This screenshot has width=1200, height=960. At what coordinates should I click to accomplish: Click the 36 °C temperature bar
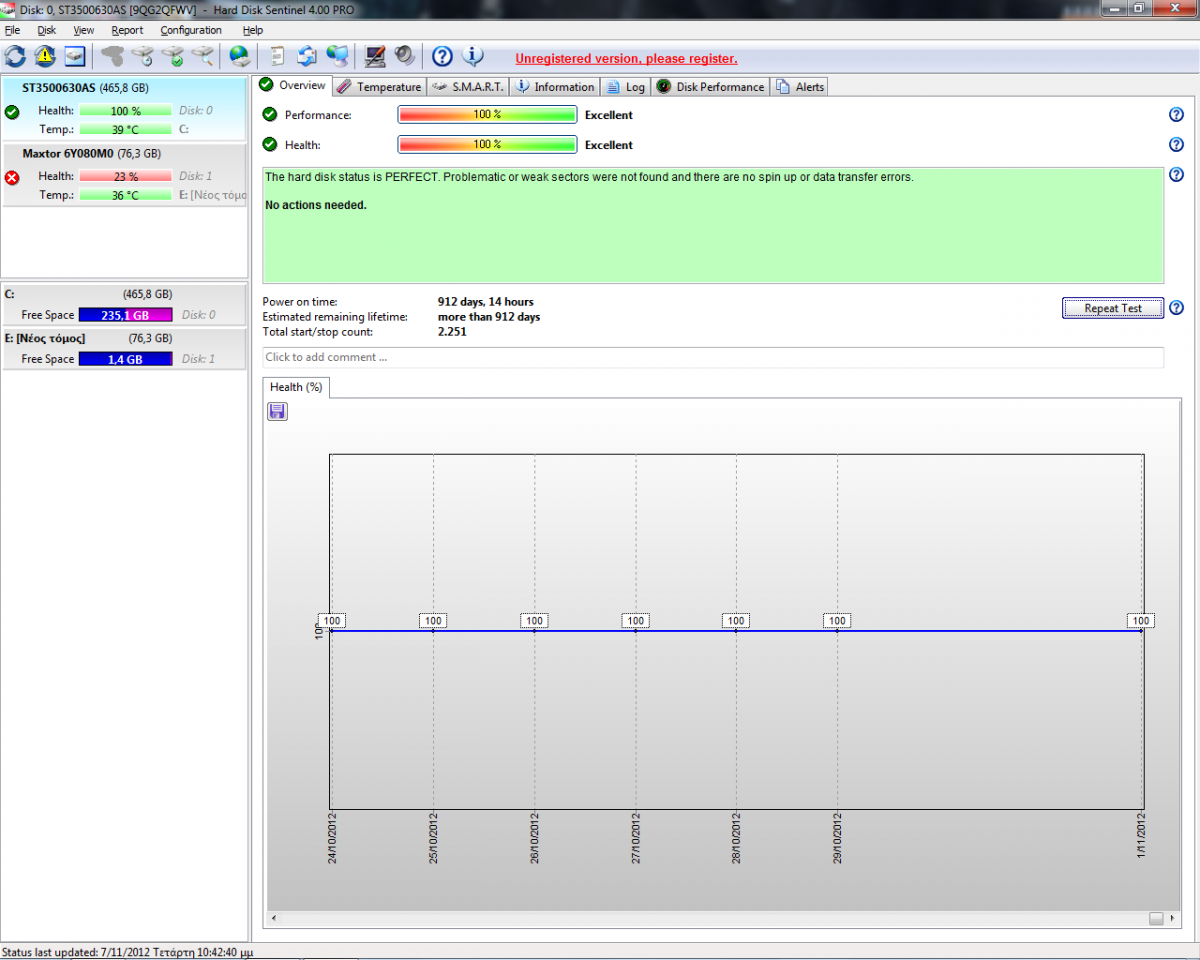tap(125, 195)
